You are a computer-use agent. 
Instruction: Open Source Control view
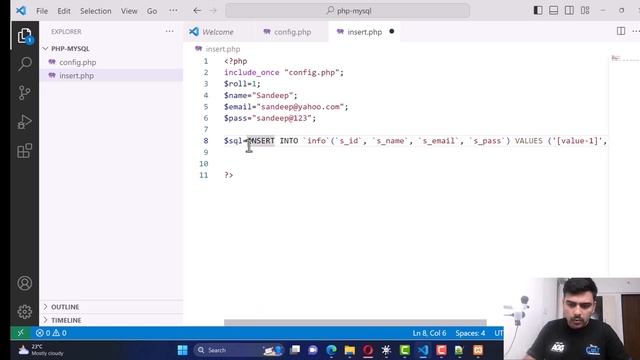click(24, 93)
